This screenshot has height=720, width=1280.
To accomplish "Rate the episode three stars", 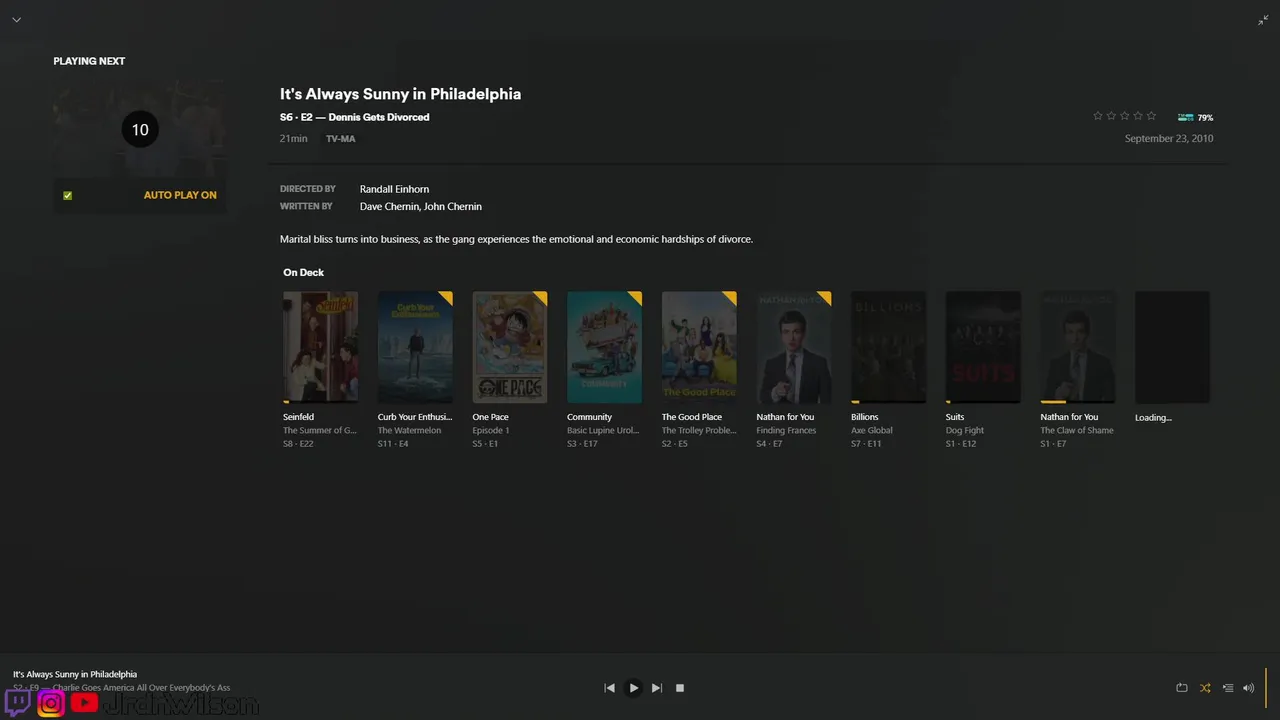I will (x=1124, y=116).
